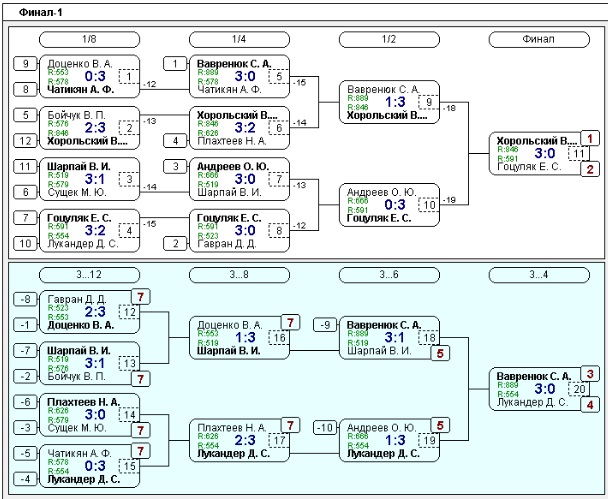
Task: Open score 0:3 of semifinal Андреев–Гоцуляк
Action: [395, 205]
